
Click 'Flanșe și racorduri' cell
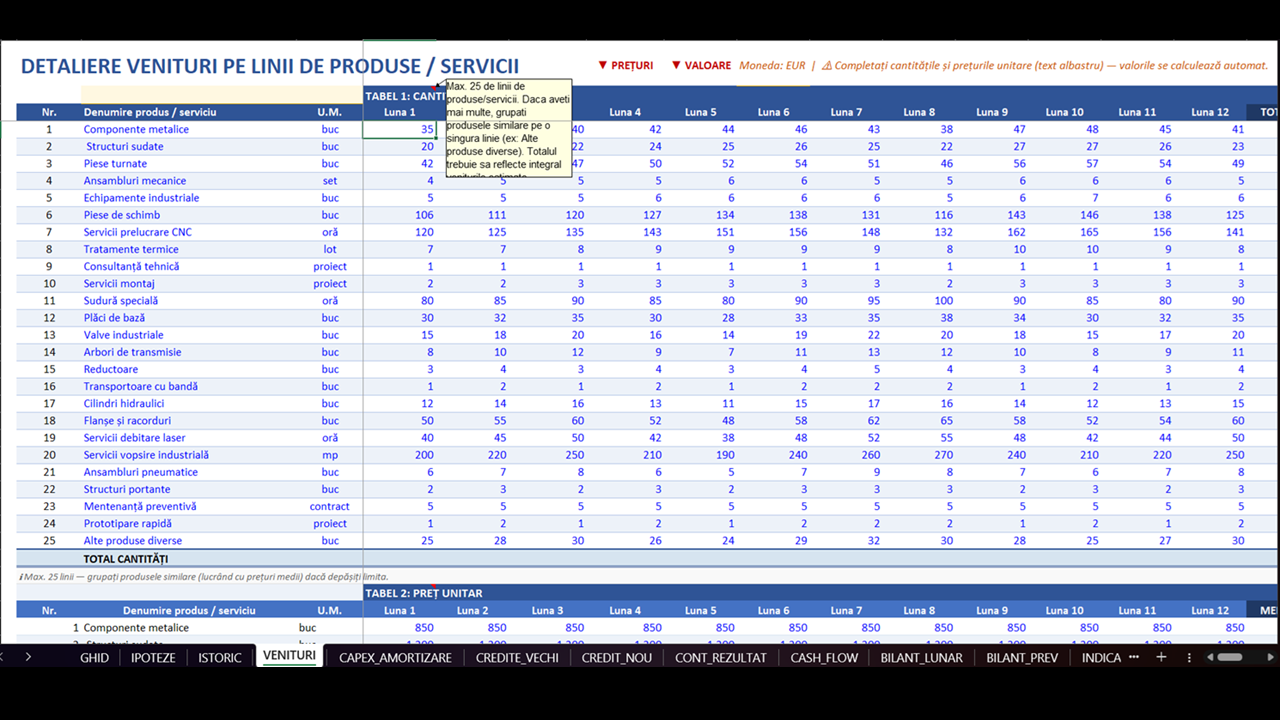(127, 421)
